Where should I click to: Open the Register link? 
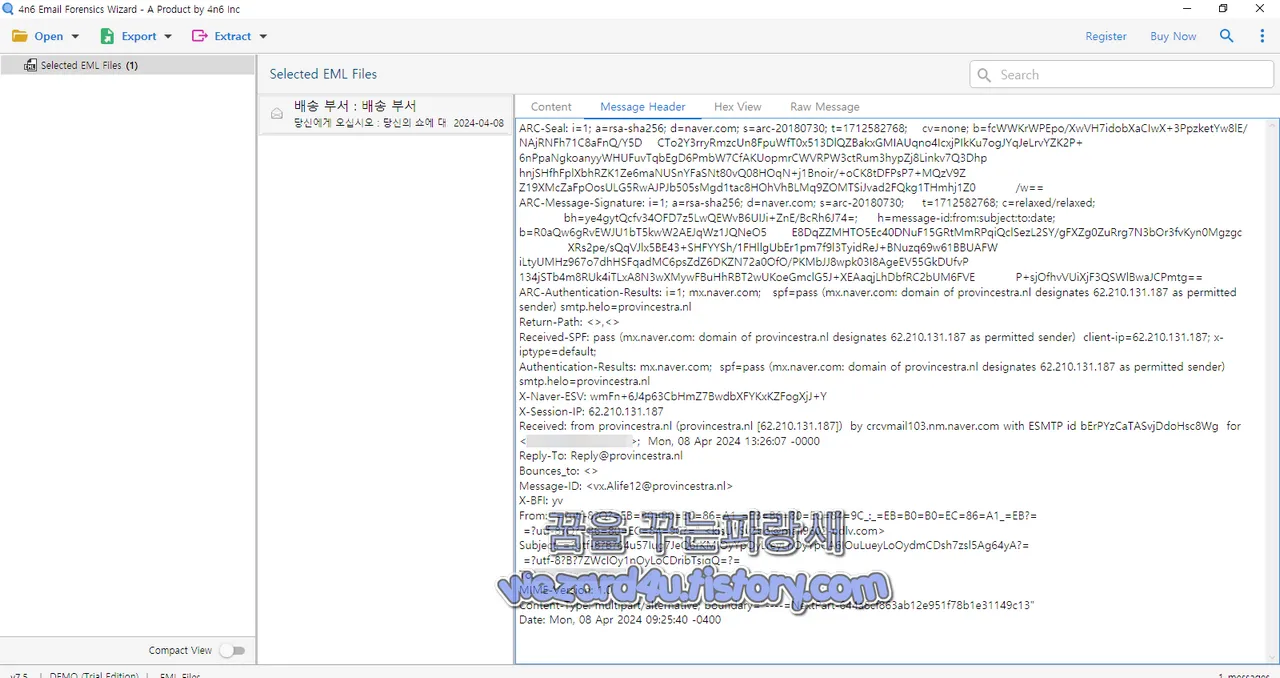coord(1106,36)
